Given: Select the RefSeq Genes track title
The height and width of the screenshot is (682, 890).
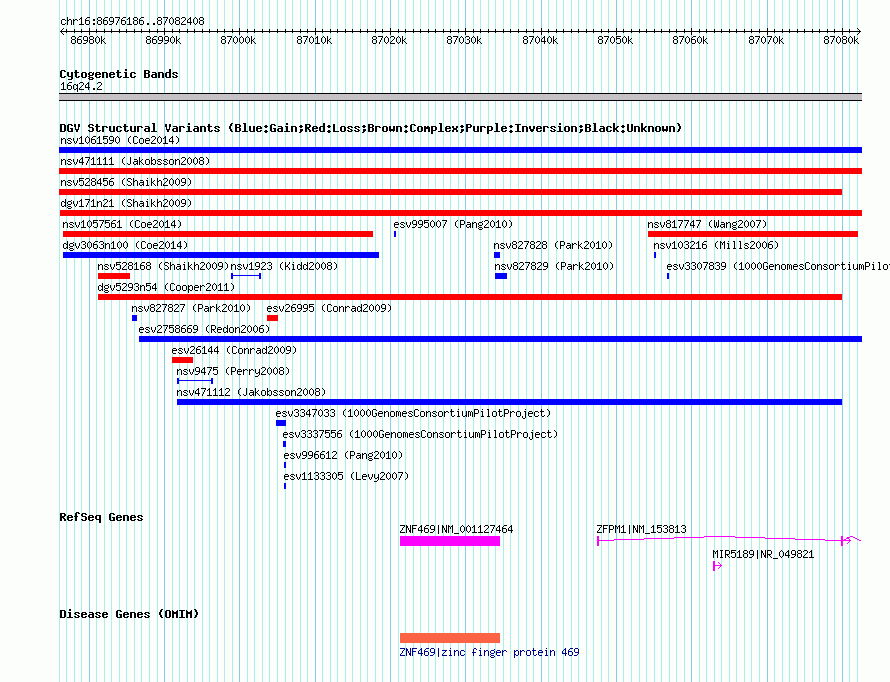Looking at the screenshot, I should [x=101, y=517].
